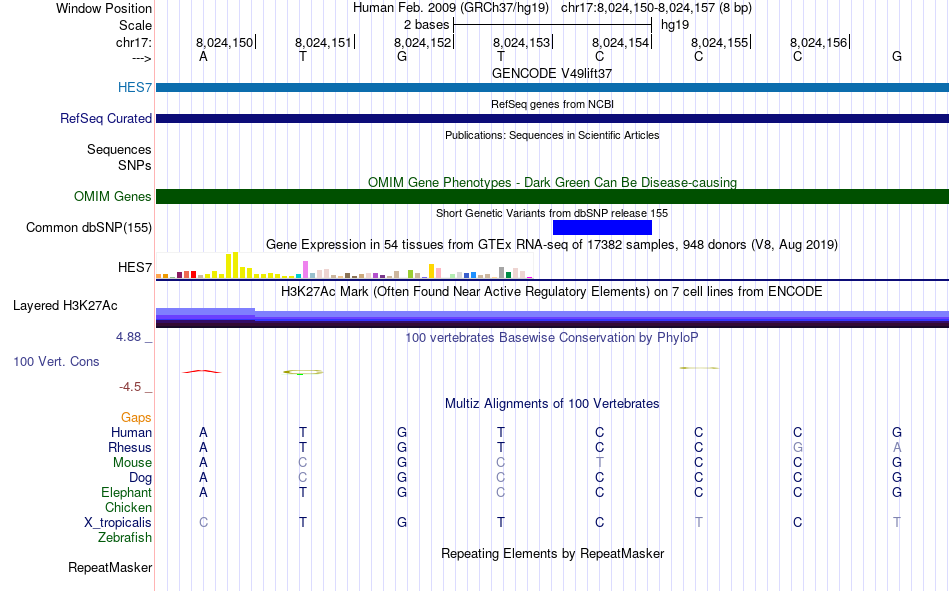Click '100 vertebrates Basewise Conservation by PhyloP' title
The height and width of the screenshot is (591, 950).
[552, 338]
